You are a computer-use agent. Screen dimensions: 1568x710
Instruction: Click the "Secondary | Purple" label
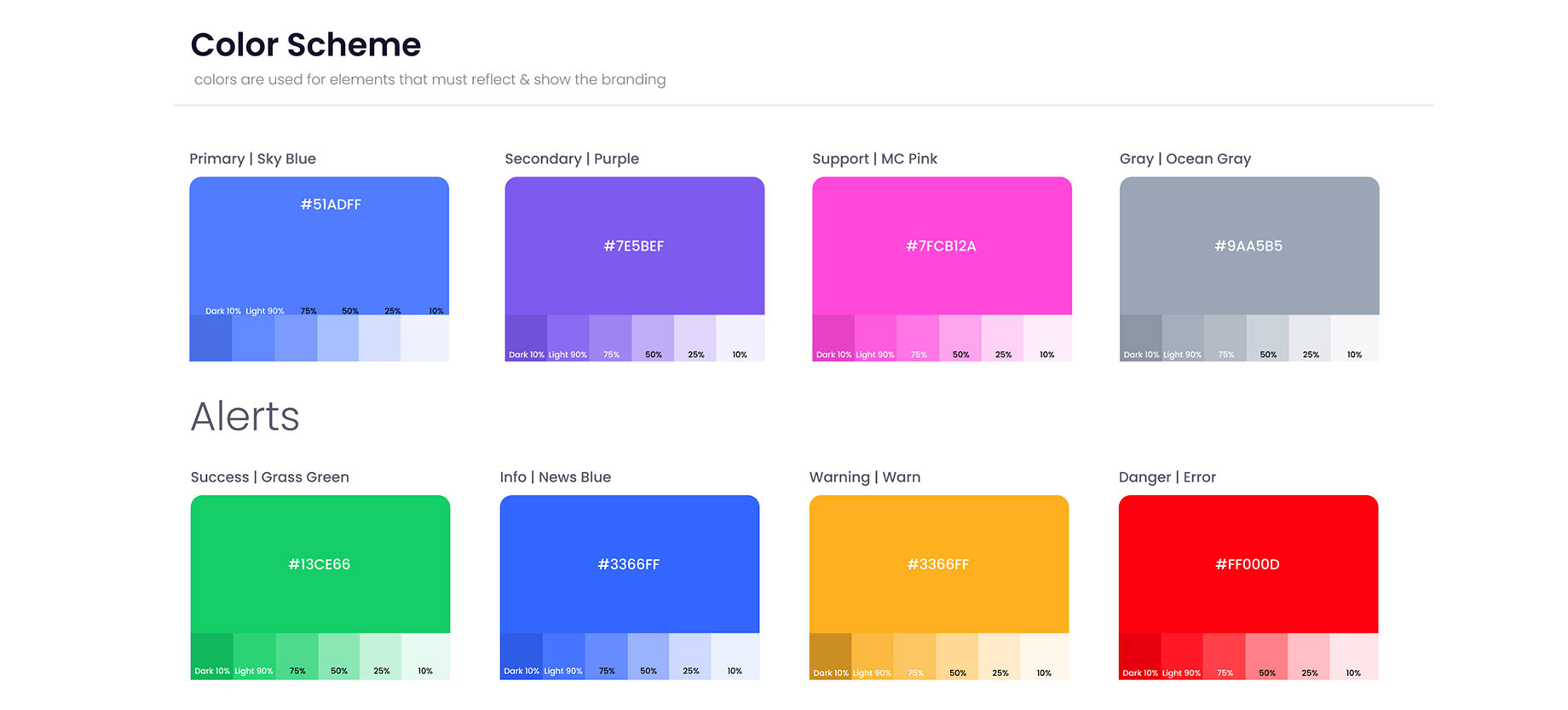pos(572,159)
